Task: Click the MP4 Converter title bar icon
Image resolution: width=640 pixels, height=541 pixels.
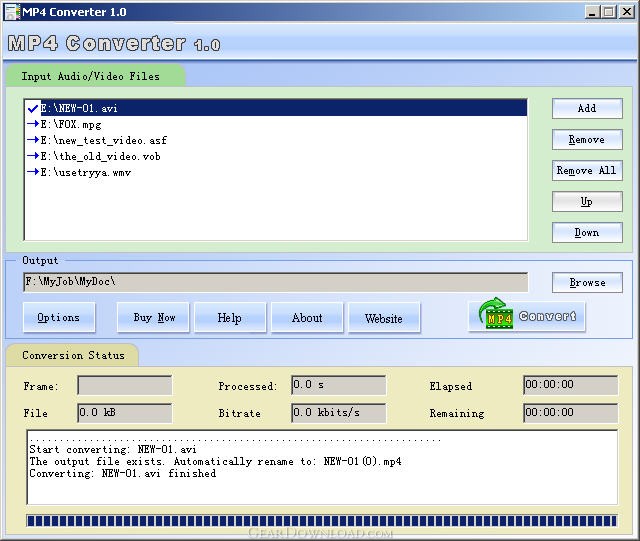Action: coord(12,12)
